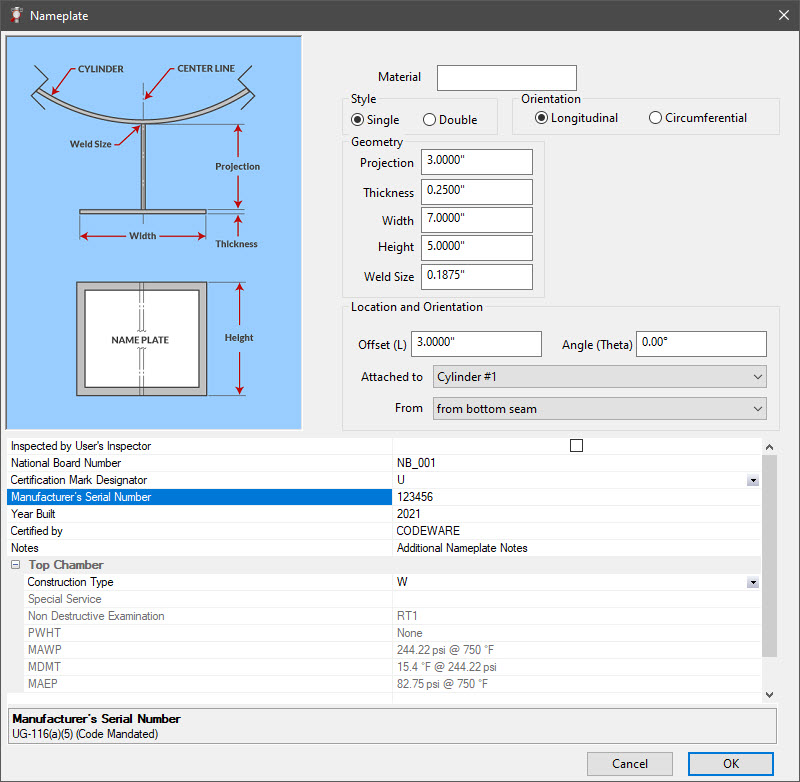
Task: Select the Certification Mark Designator row
Action: pyautogui.click(x=384, y=480)
